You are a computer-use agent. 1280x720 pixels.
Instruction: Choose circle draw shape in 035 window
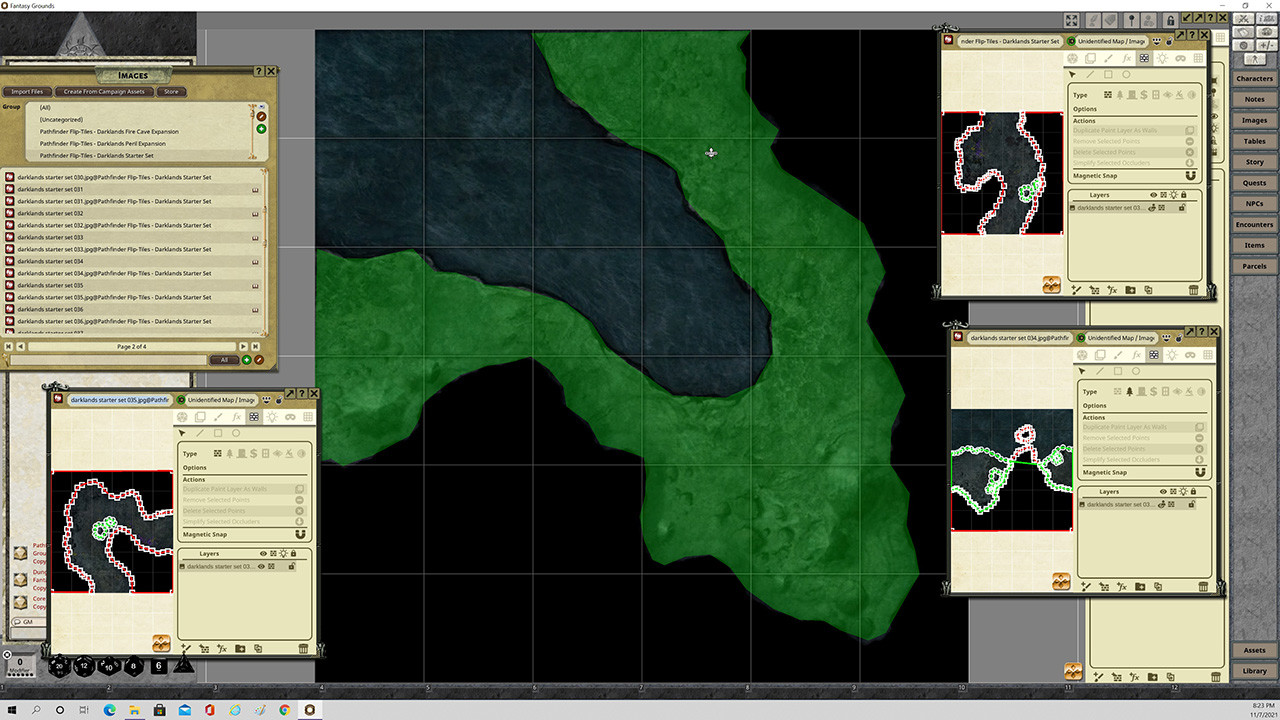pyautogui.click(x=236, y=433)
